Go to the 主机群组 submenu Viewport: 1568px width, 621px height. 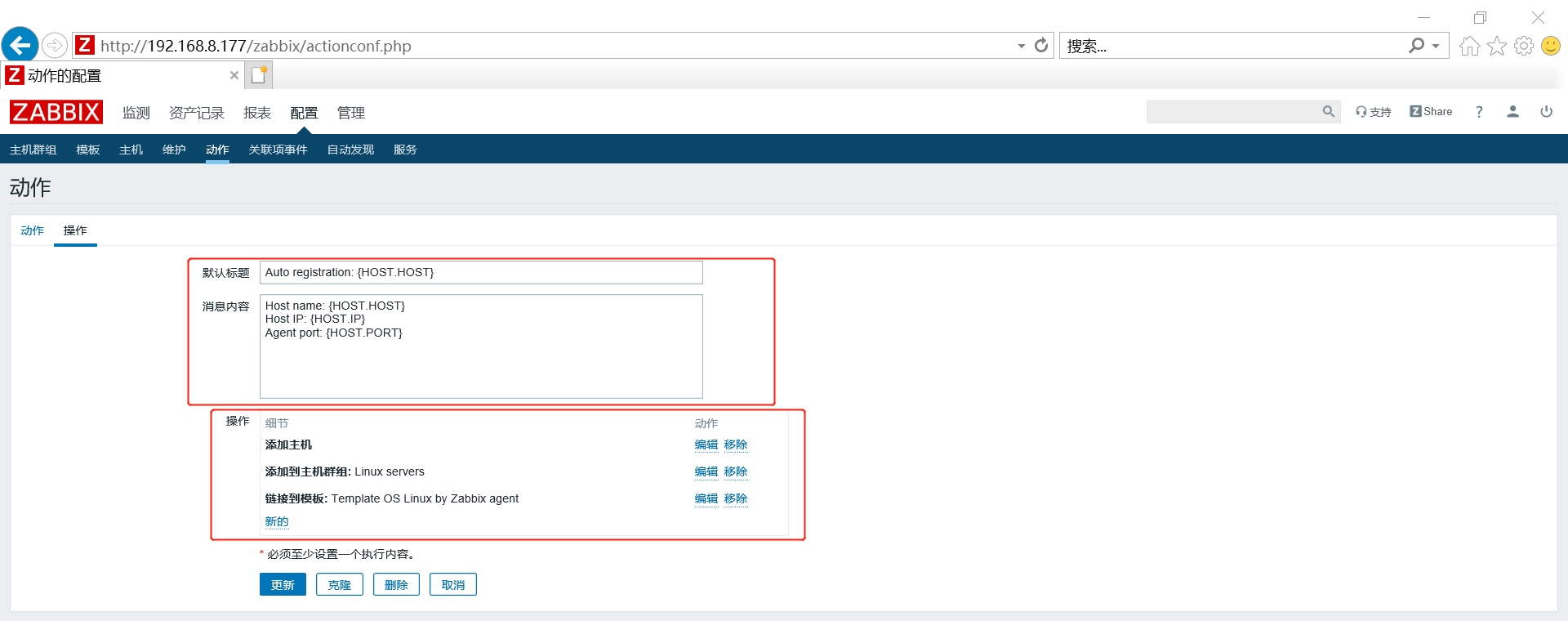[x=33, y=150]
